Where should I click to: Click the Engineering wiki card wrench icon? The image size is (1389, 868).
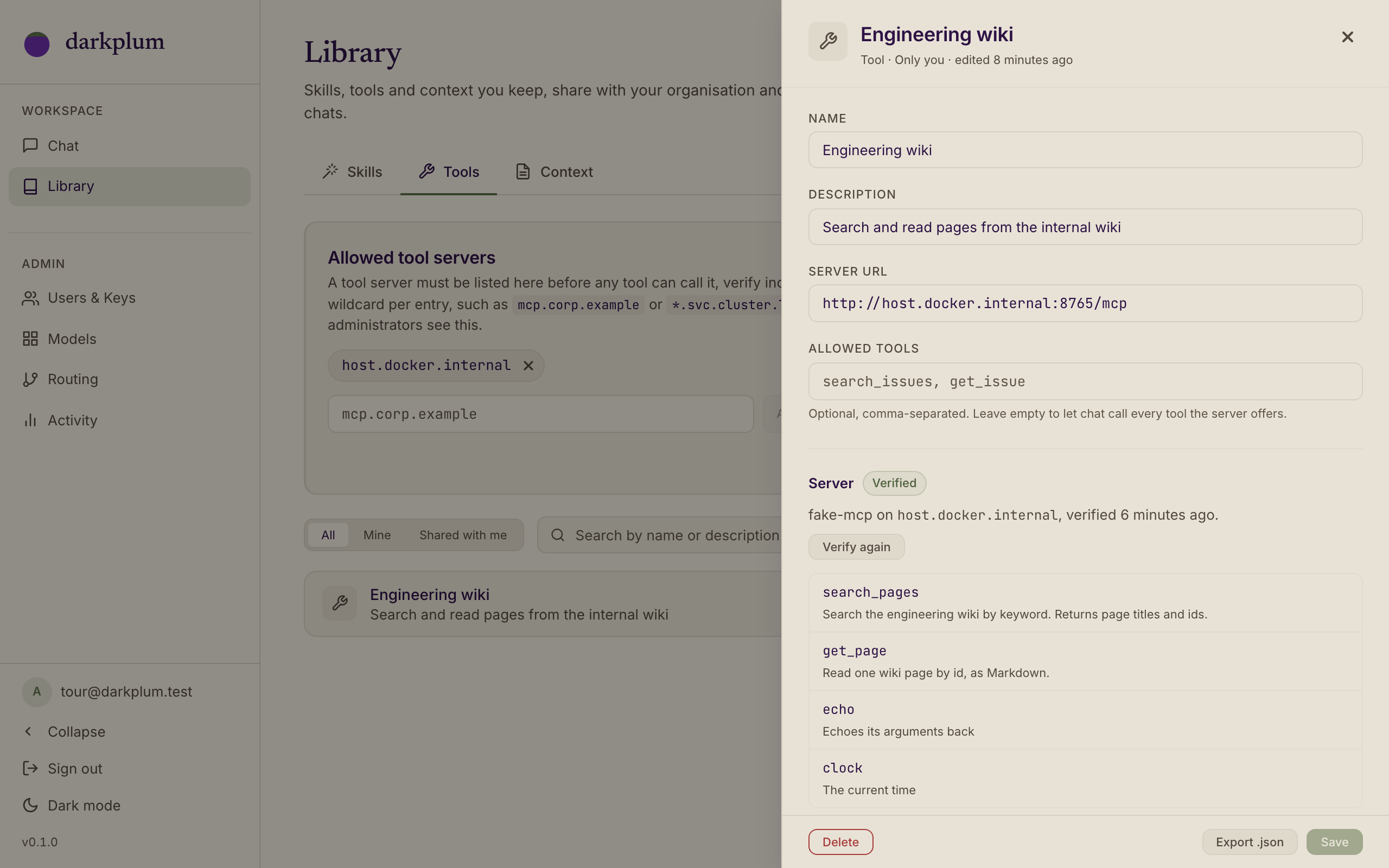[x=340, y=603]
